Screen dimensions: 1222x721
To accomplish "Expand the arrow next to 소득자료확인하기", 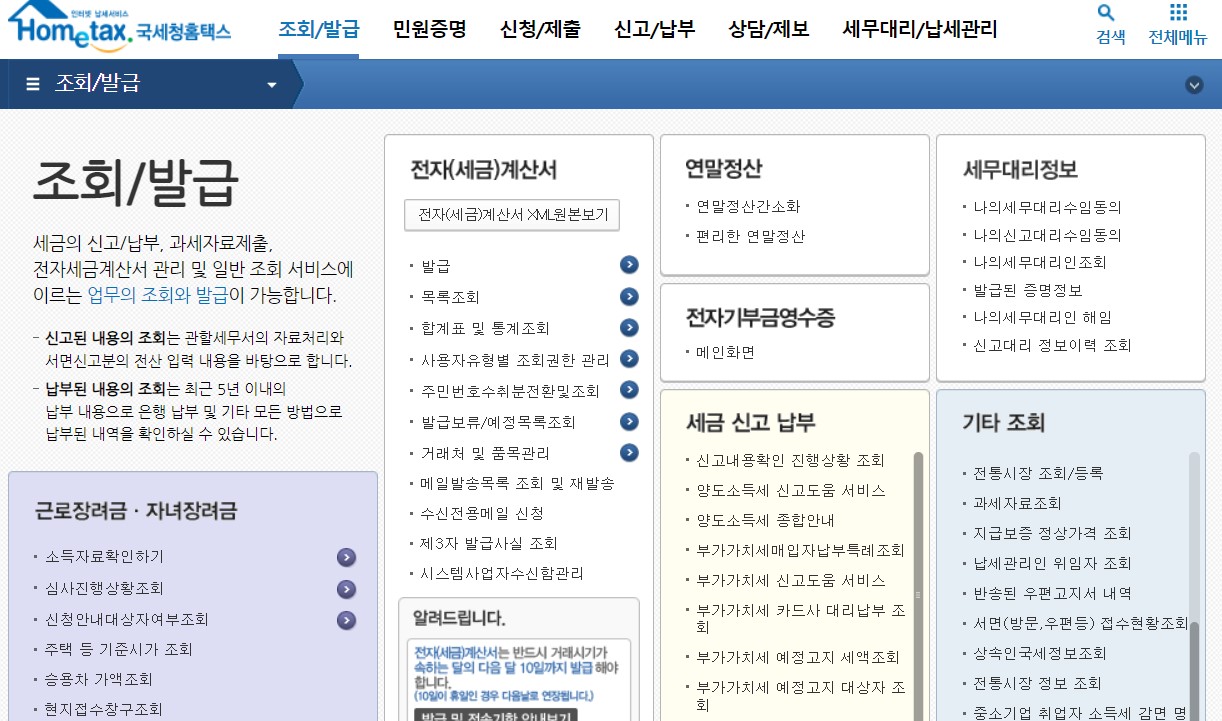I will coord(346,558).
